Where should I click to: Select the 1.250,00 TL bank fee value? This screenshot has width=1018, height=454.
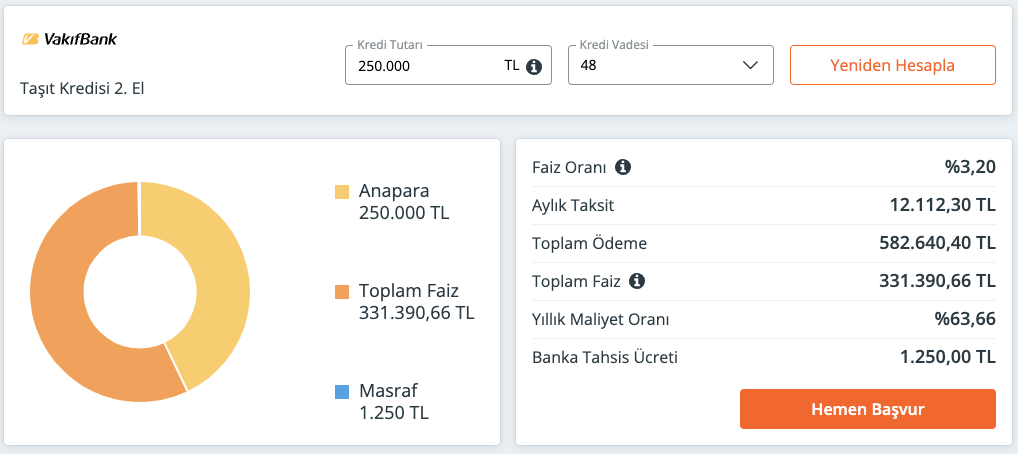tap(948, 357)
